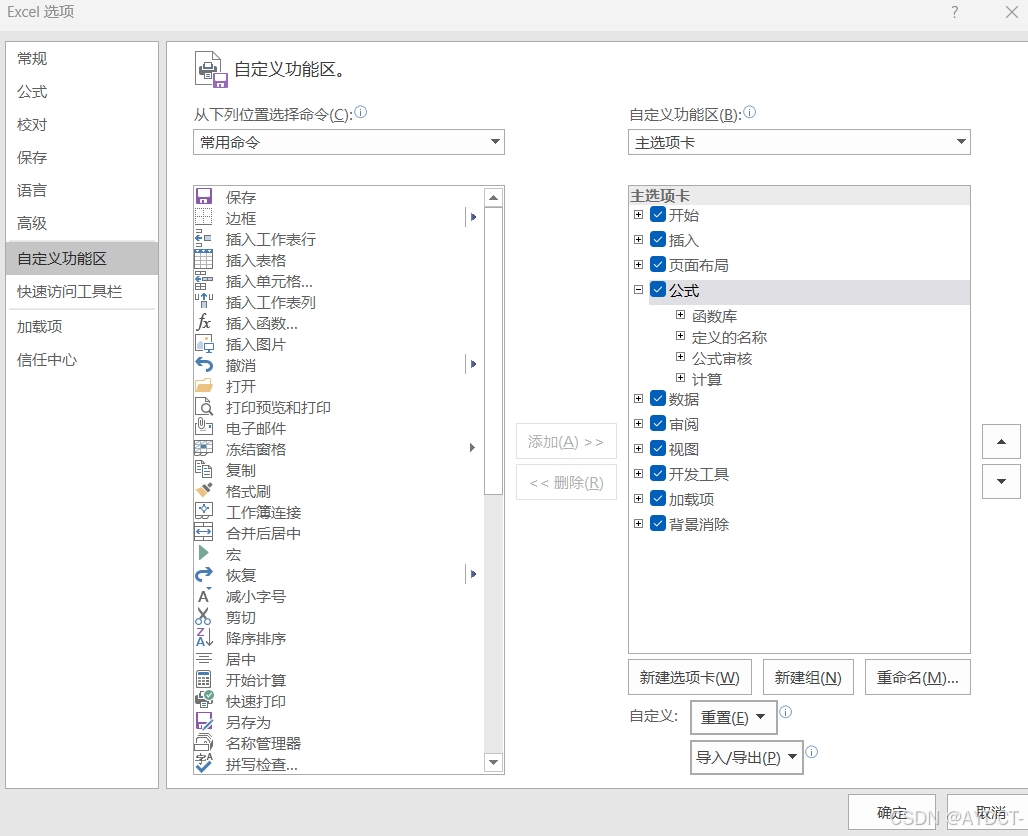
Task: Click the 工作簿连接 icon
Action: click(204, 511)
